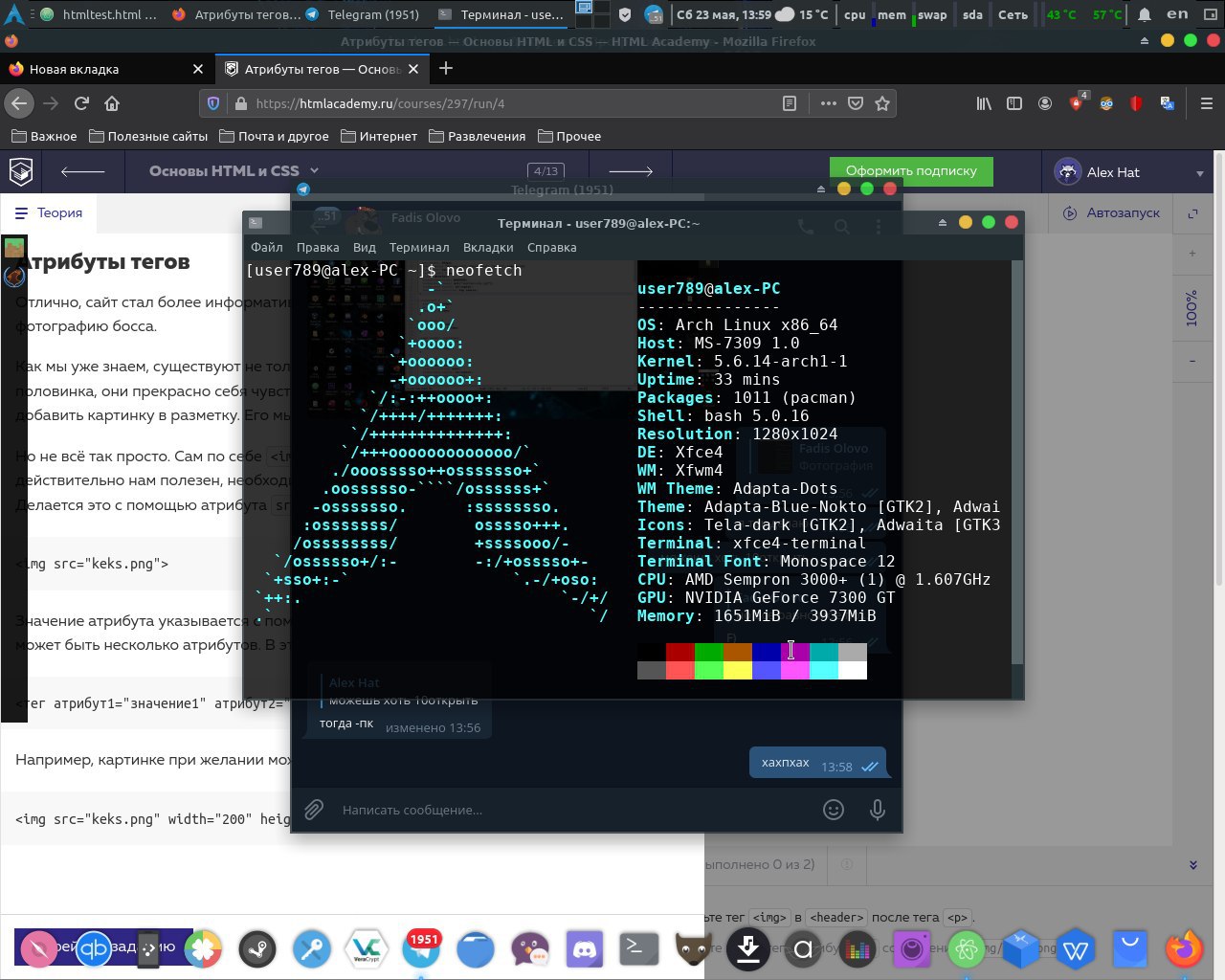Open Справка menu in terminal
Viewport: 1225px width, 980px height.
[551, 247]
